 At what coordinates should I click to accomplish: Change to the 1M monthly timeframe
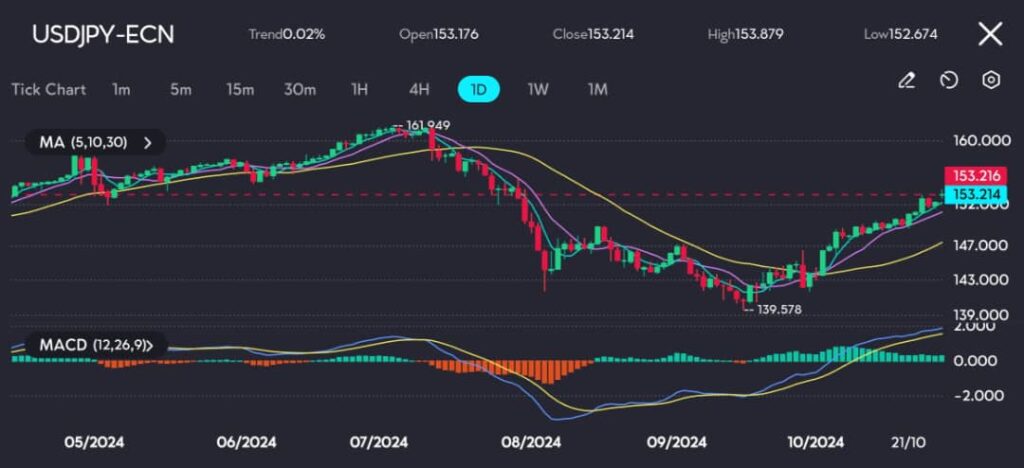[x=598, y=89]
